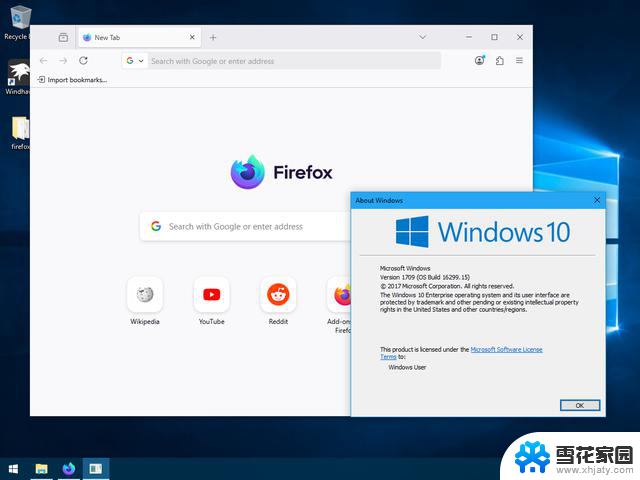
Task: Click the Windows 10 logo in dialog
Action: pos(483,232)
